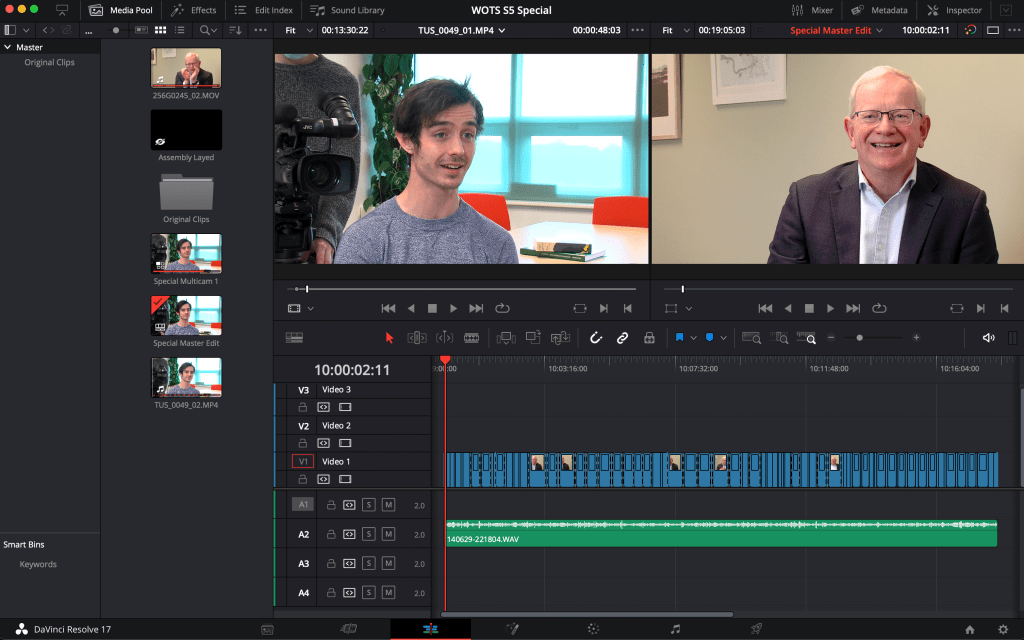Solo audio track A1
The image size is (1024, 640).
[369, 505]
